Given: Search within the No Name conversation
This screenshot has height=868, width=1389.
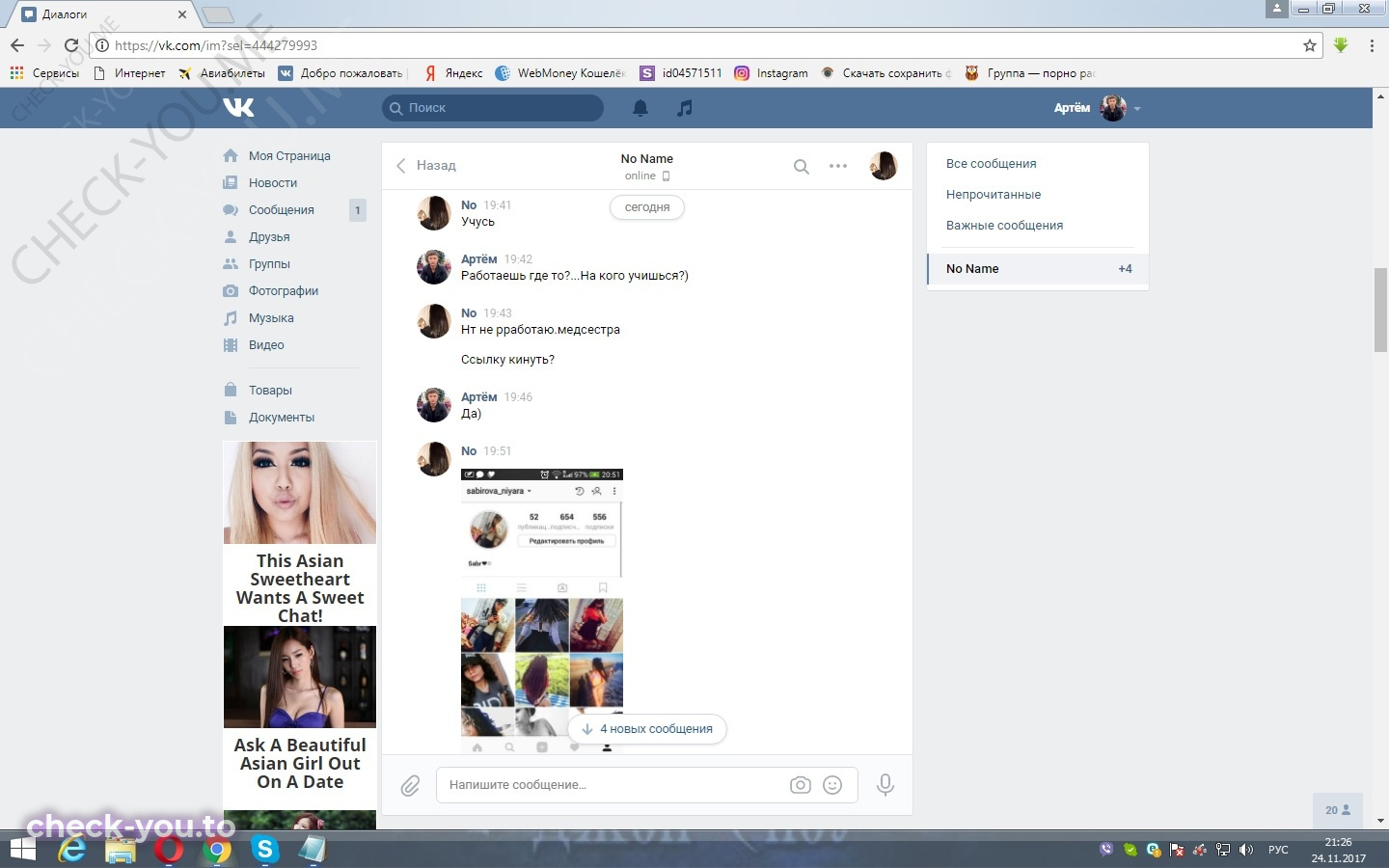Looking at the screenshot, I should (801, 166).
